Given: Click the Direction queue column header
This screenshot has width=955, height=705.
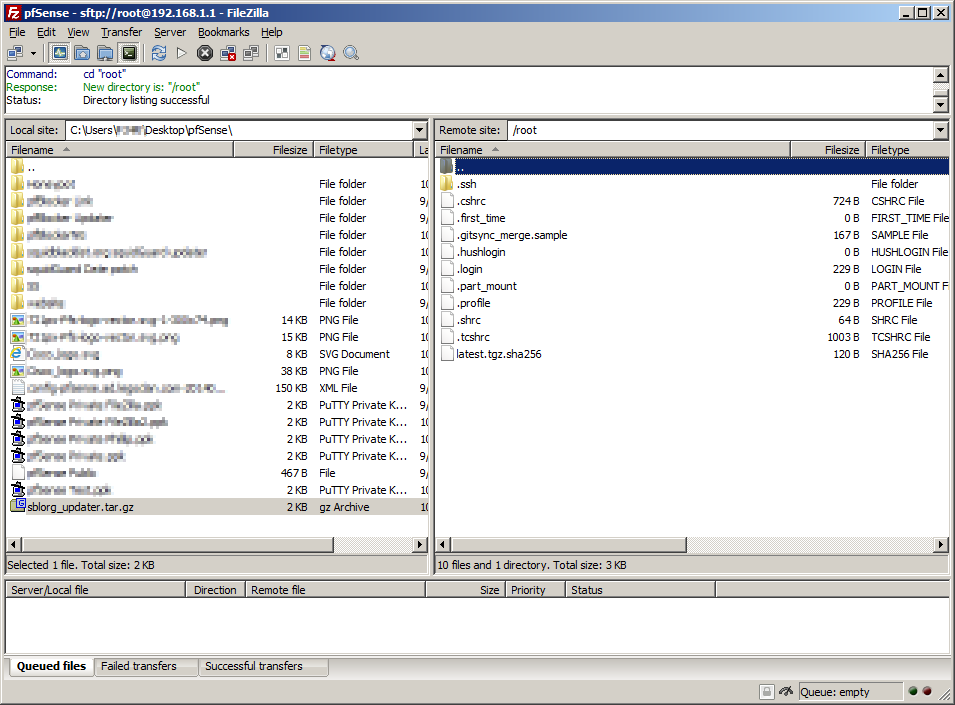Looking at the screenshot, I should point(215,590).
